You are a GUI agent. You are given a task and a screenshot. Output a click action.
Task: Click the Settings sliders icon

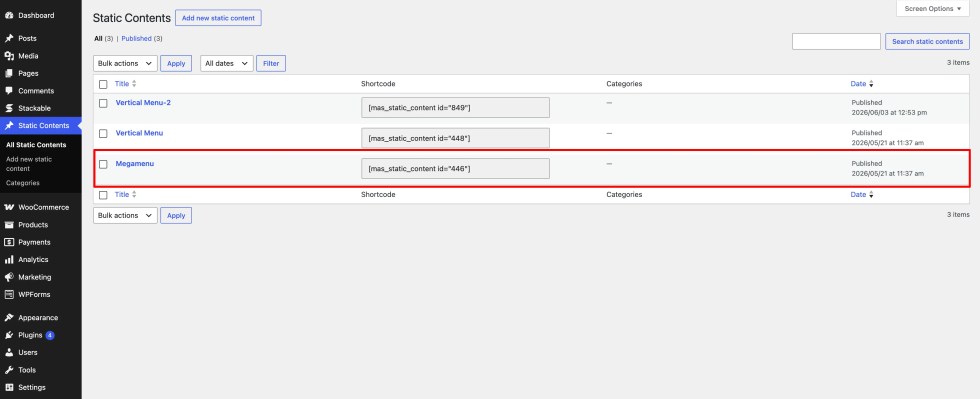(9, 388)
